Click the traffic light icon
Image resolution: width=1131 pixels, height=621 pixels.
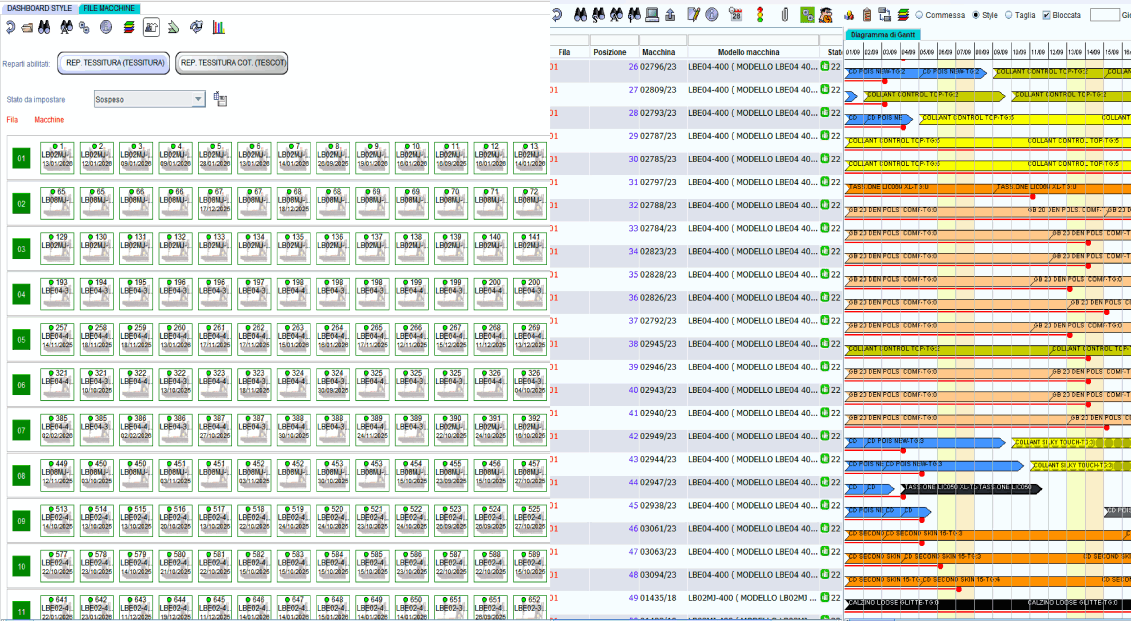(x=760, y=14)
